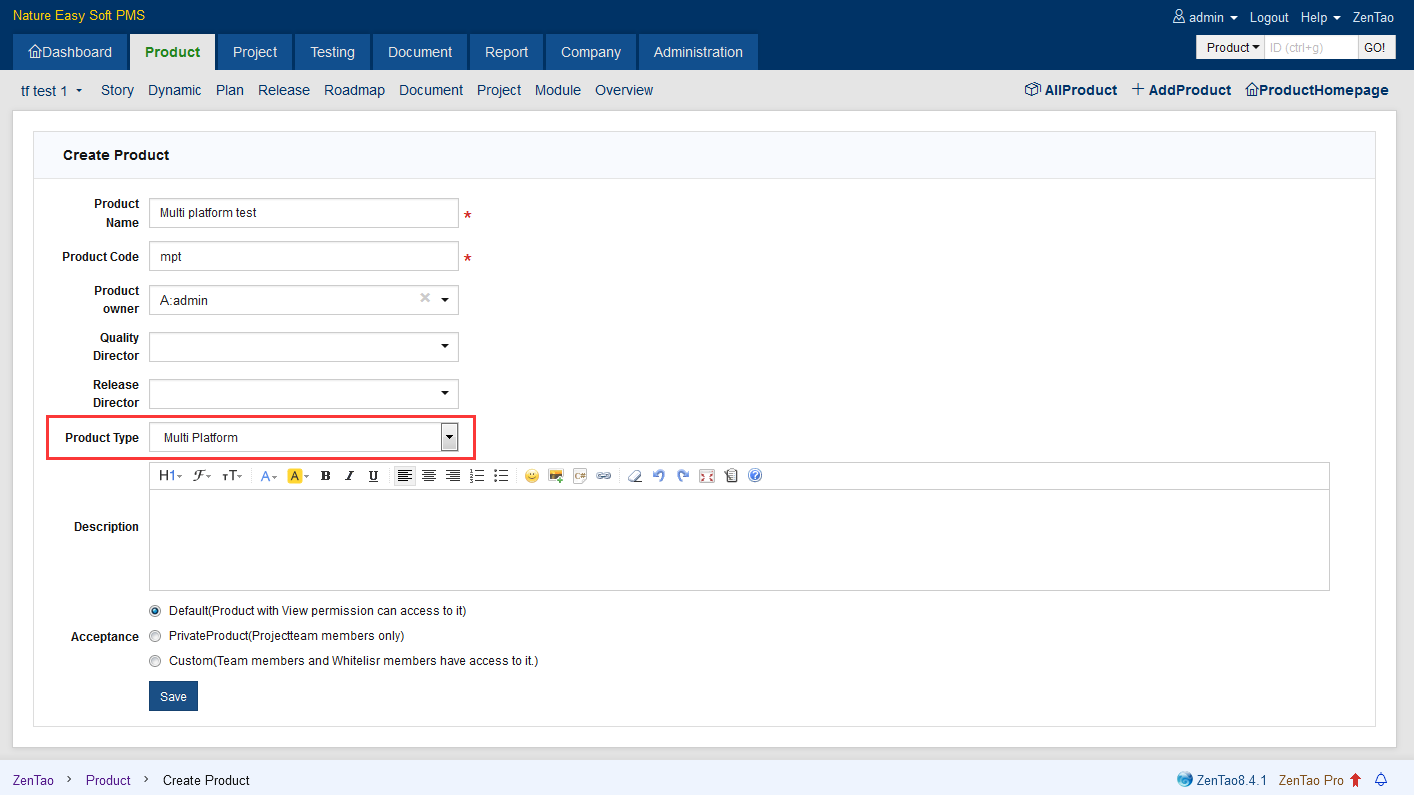The image size is (1414, 795).
Task: Save the new product
Action: [x=173, y=696]
